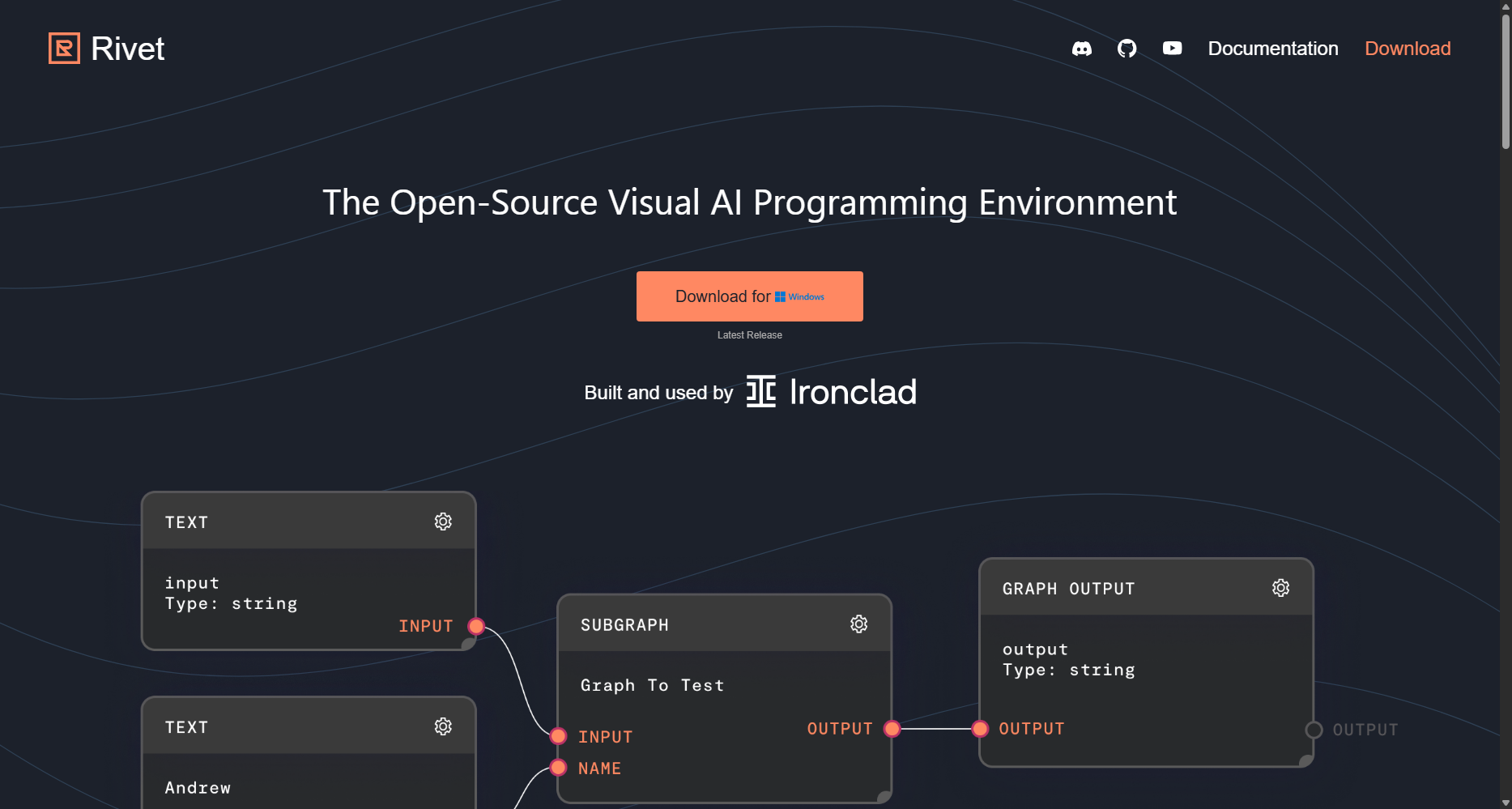The image size is (1512, 809).
Task: Click the Subgraph OUTPUT port
Action: [892, 729]
